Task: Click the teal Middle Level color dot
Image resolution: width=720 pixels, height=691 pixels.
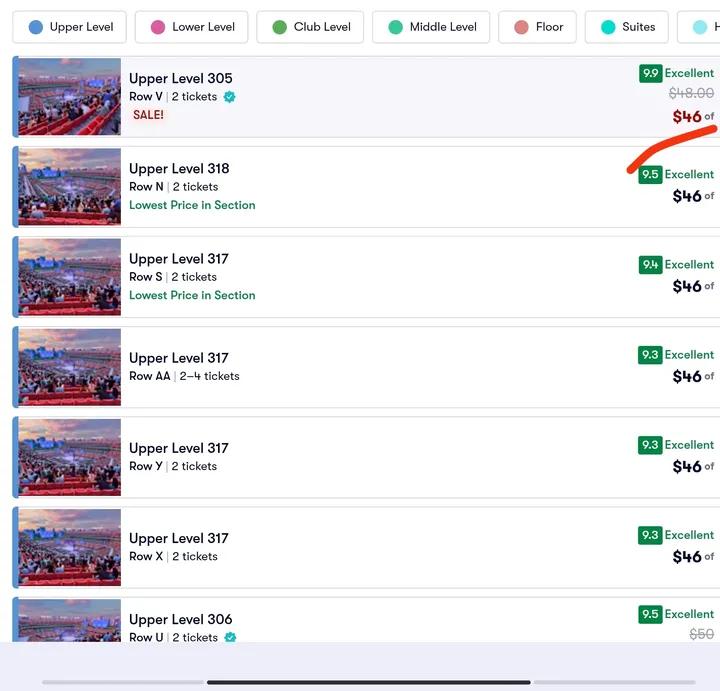Action: pos(395,27)
